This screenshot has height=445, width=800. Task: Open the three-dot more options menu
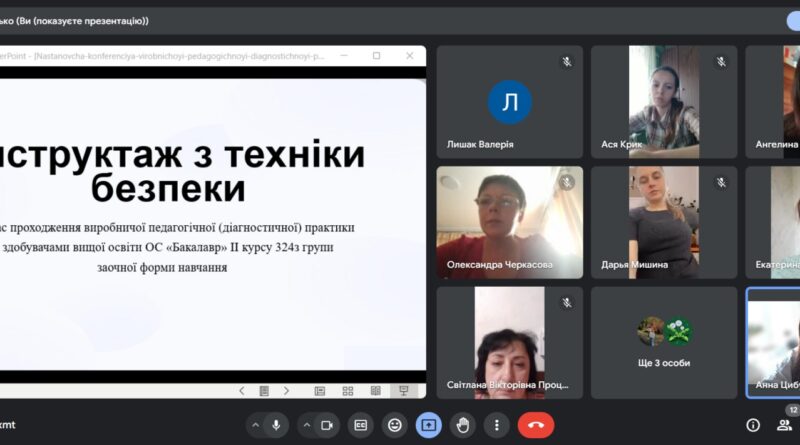[496, 425]
